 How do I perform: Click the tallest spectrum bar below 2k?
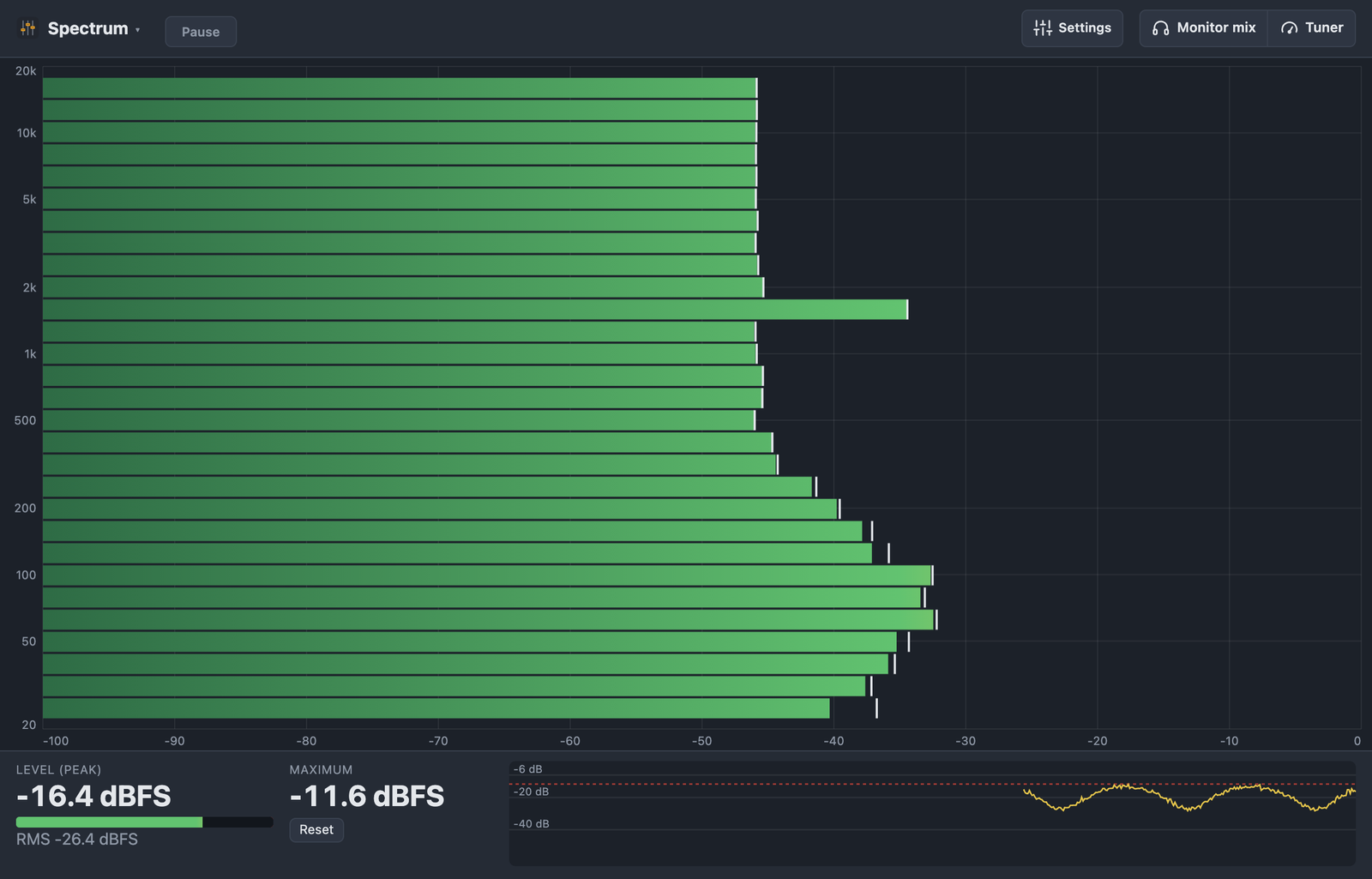coord(475,310)
